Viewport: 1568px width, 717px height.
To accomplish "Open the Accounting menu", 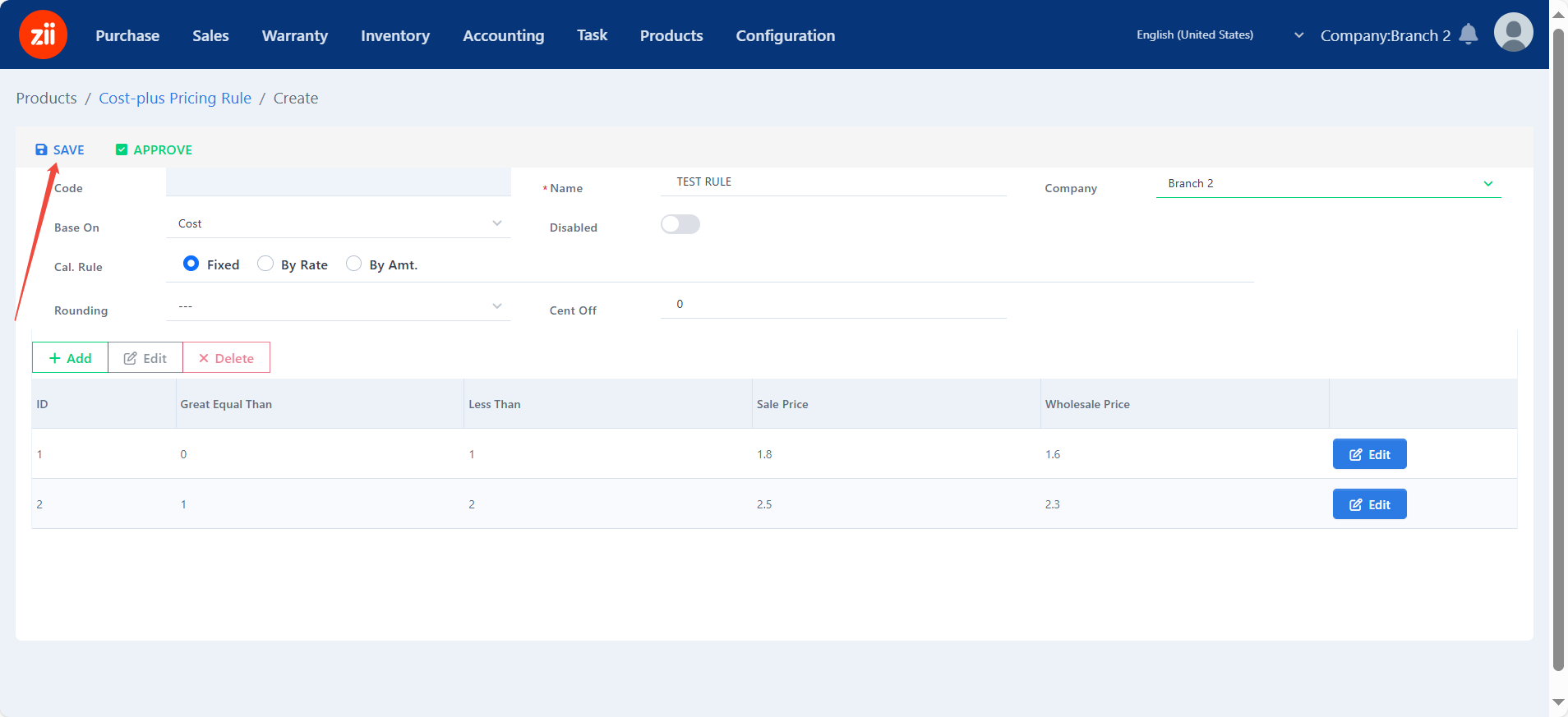I will tap(504, 35).
